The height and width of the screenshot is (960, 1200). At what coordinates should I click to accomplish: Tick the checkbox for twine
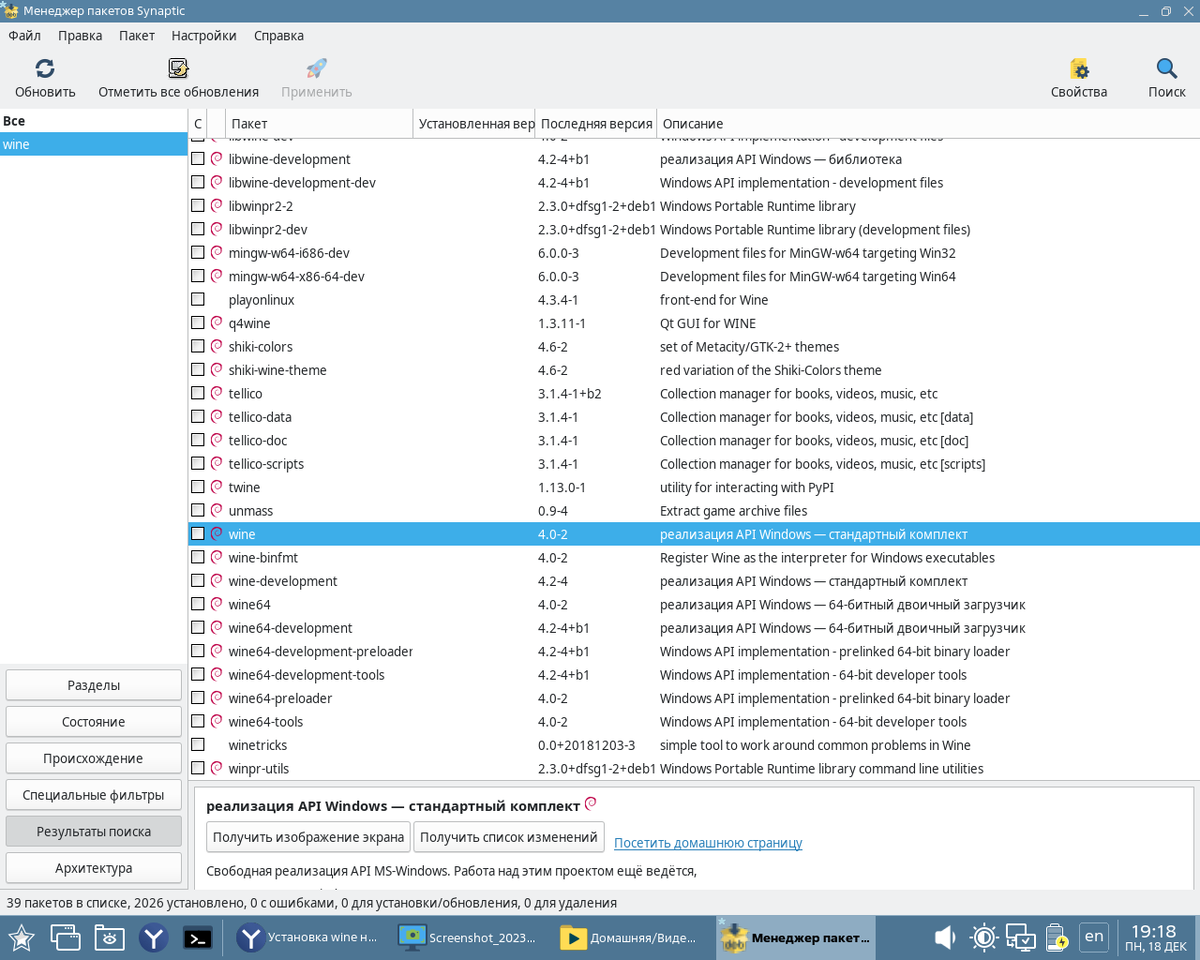(198, 487)
